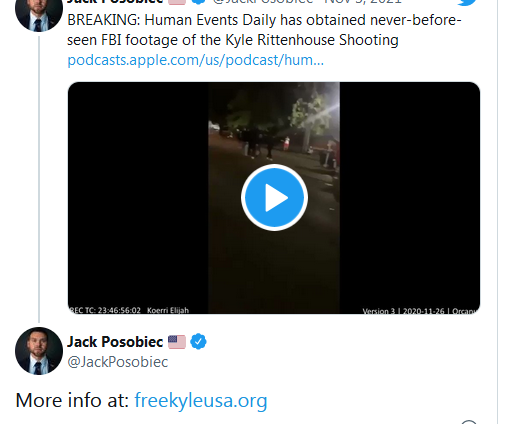Click the partially visible circle icon below freekyleusa link
505x424 pixels.
[x=469, y=422]
